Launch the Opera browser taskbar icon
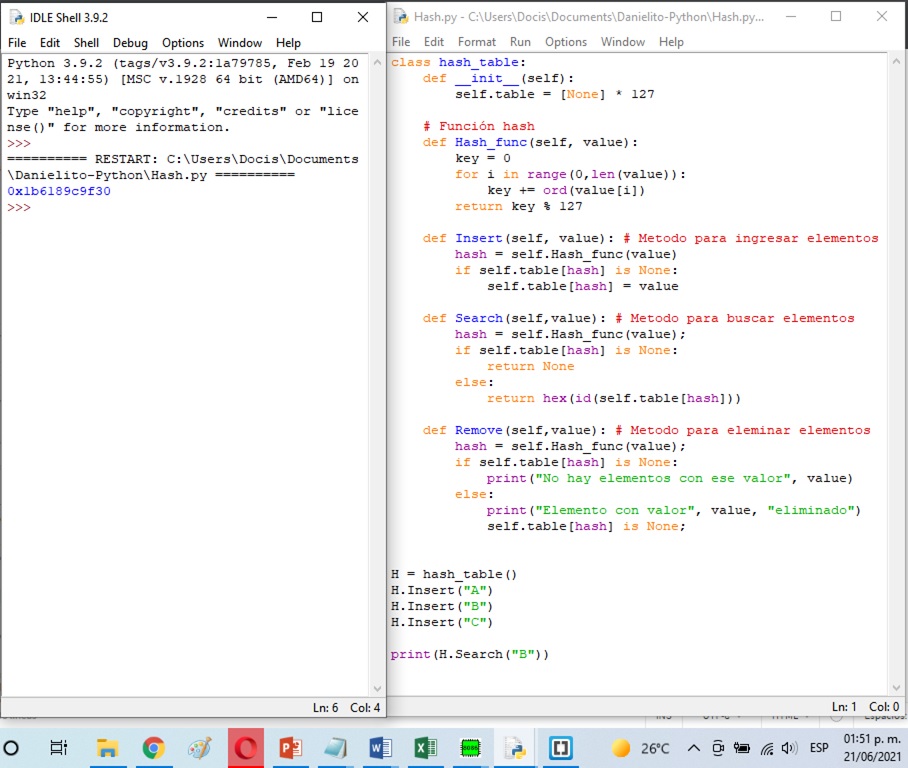This screenshot has height=768, width=908. click(245, 748)
